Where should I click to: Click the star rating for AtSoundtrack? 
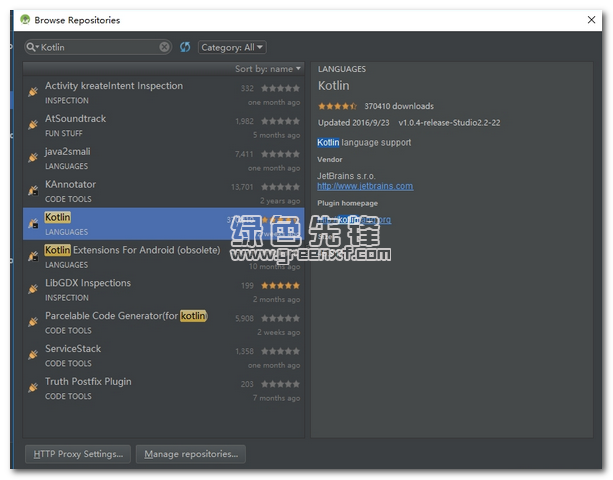[x=280, y=121]
